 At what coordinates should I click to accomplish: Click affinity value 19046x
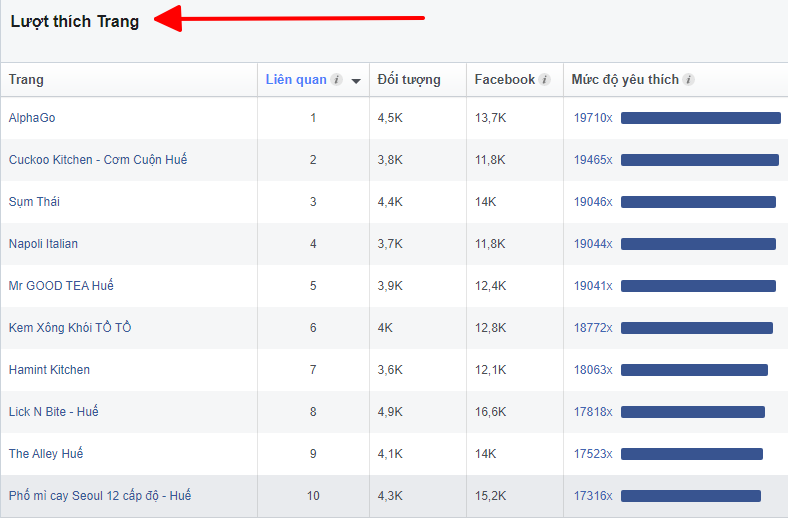point(593,201)
